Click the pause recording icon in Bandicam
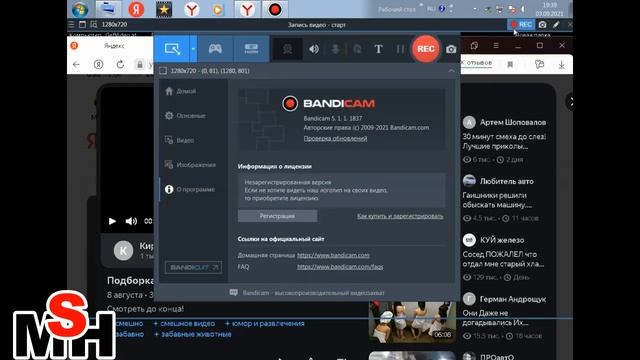The height and width of the screenshot is (360, 640). coord(400,49)
